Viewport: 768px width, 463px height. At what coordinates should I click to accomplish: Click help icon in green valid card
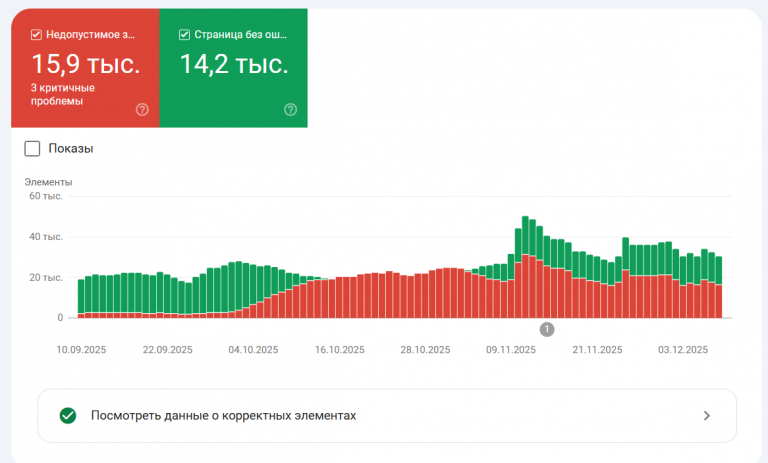click(290, 109)
